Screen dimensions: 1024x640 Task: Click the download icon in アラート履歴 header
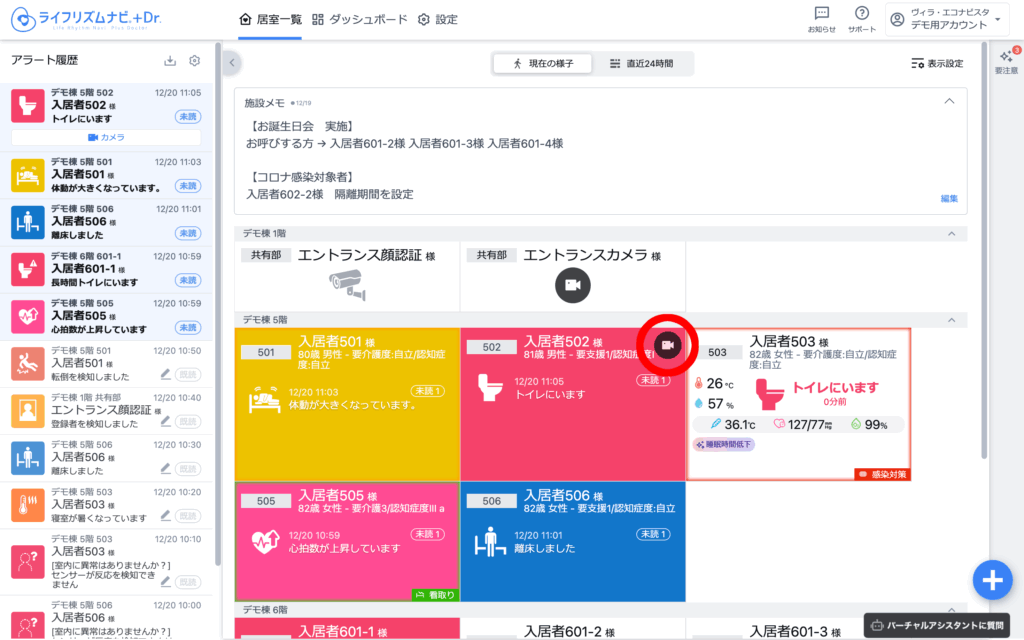170,61
